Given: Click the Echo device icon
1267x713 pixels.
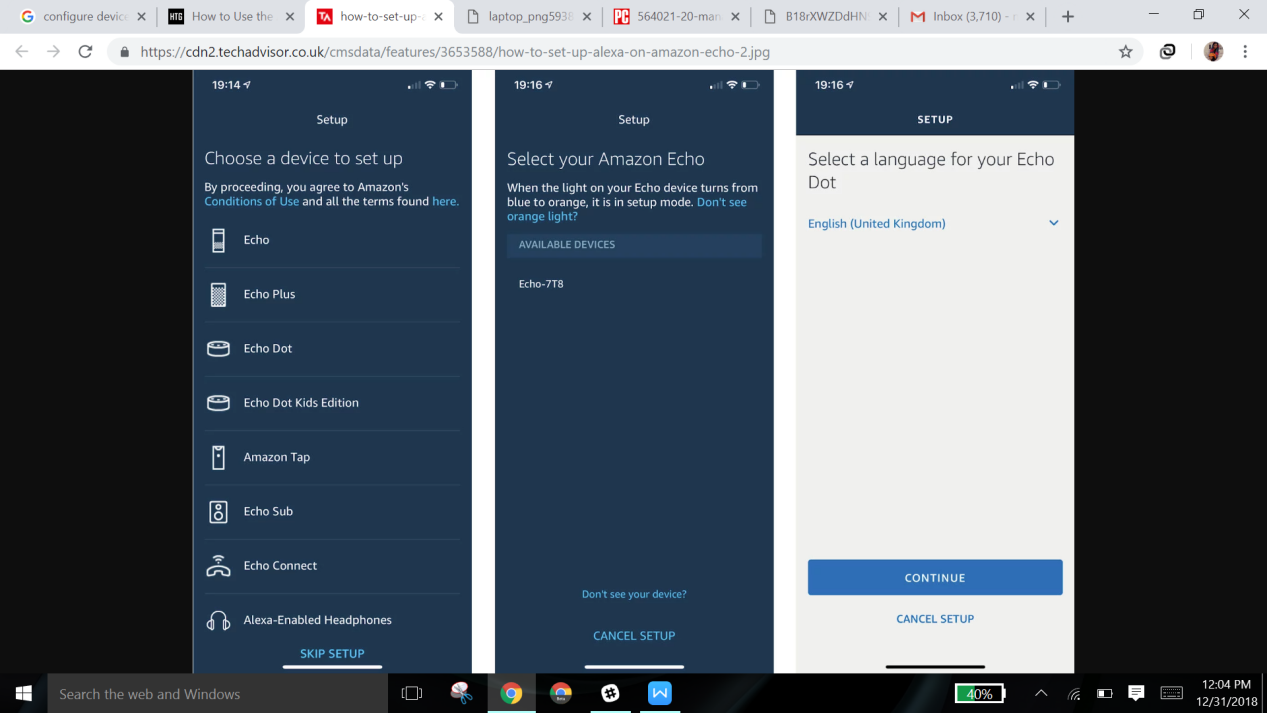Looking at the screenshot, I should (x=218, y=240).
